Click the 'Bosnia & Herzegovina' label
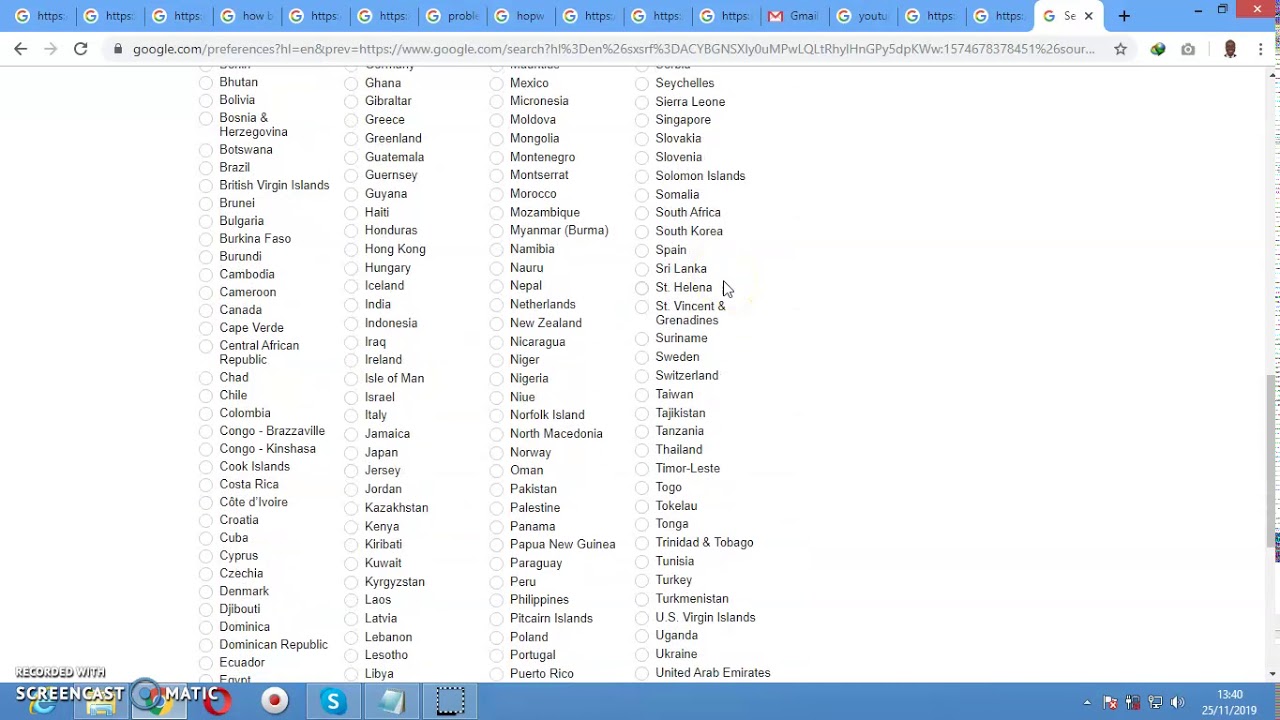Image resolution: width=1280 pixels, height=720 pixels. tap(254, 125)
